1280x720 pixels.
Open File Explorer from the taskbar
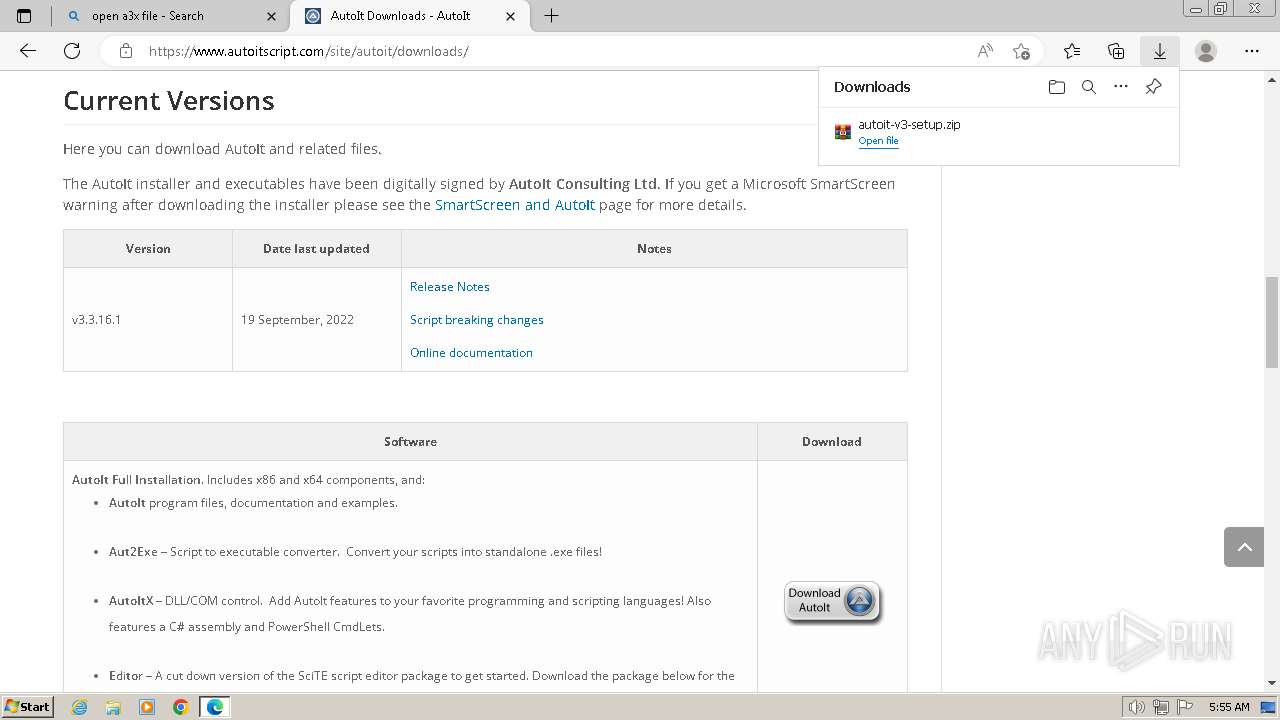pyautogui.click(x=113, y=707)
